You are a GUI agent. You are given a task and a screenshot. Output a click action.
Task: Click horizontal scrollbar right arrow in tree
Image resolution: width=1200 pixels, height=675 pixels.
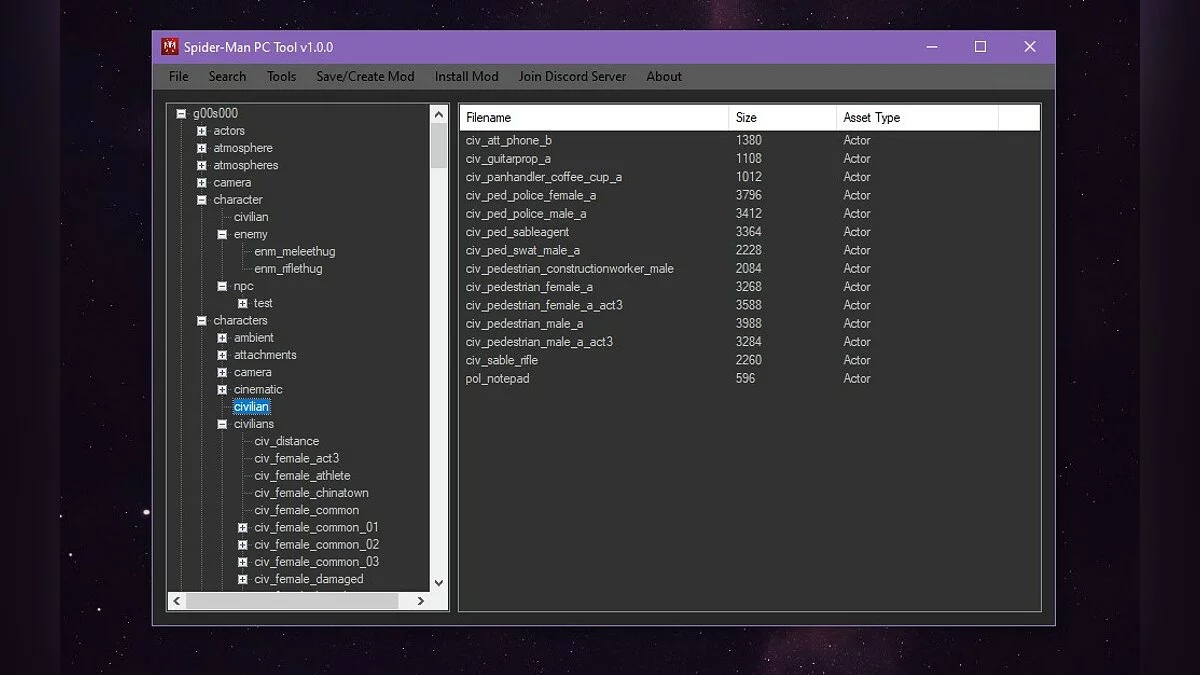point(421,601)
